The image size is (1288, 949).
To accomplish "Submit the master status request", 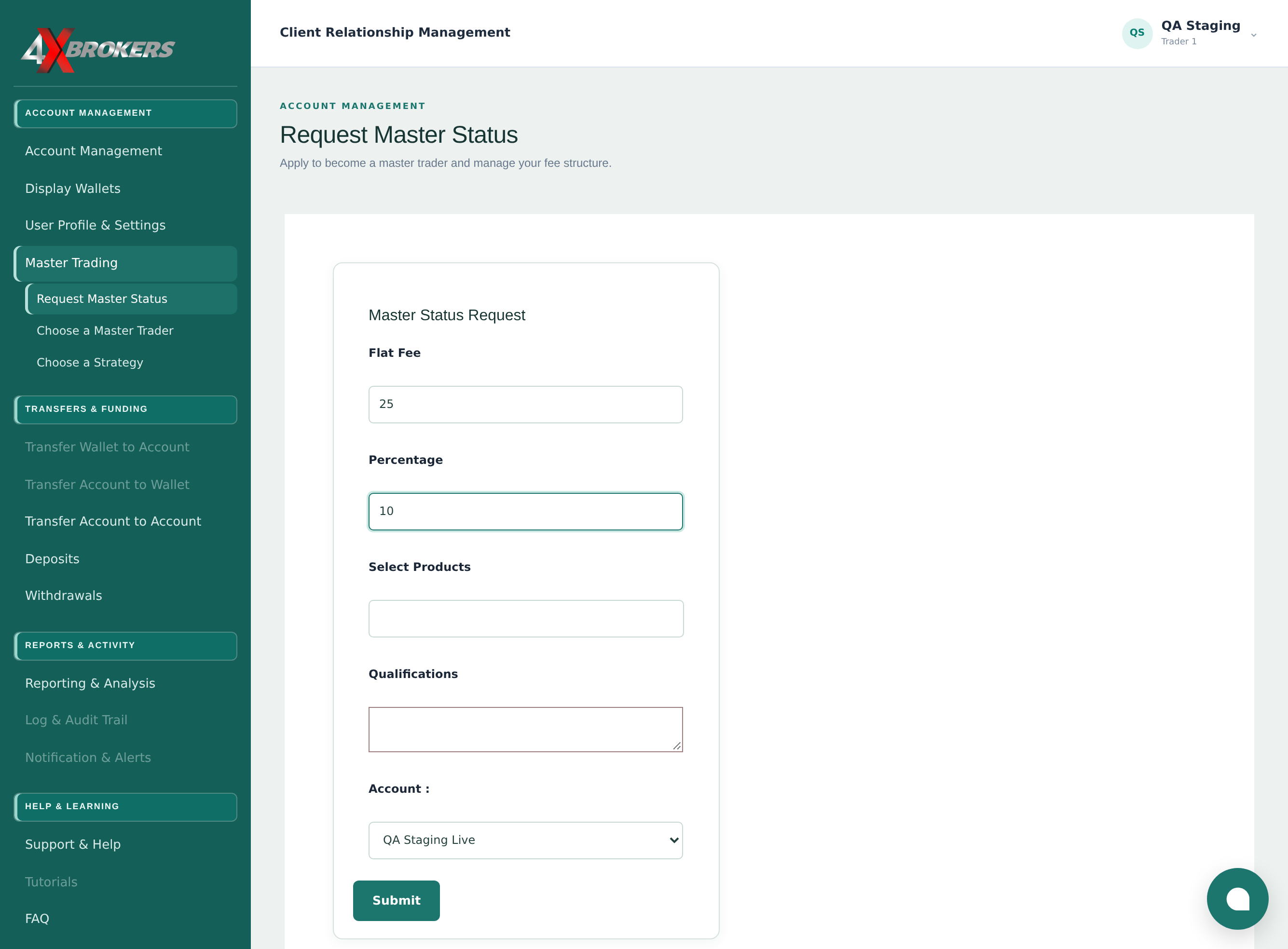I will click(x=396, y=900).
